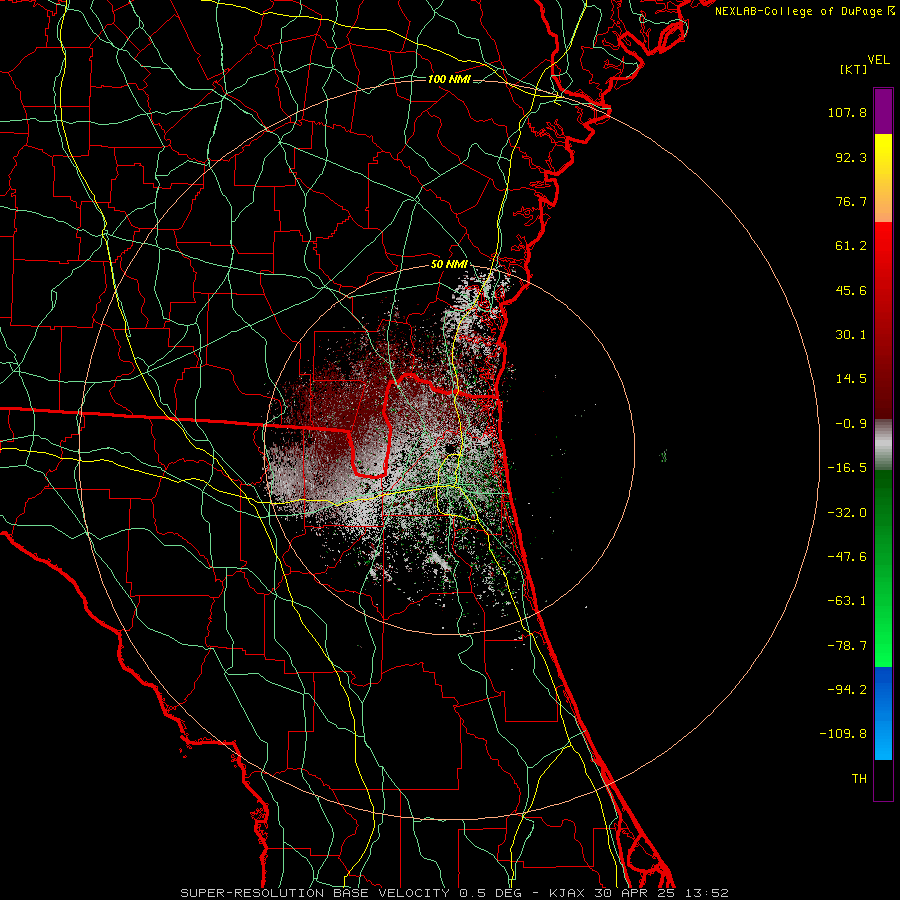The height and width of the screenshot is (900, 900).
Task: Click the 61.2 velocity scale value
Action: [x=851, y=246]
